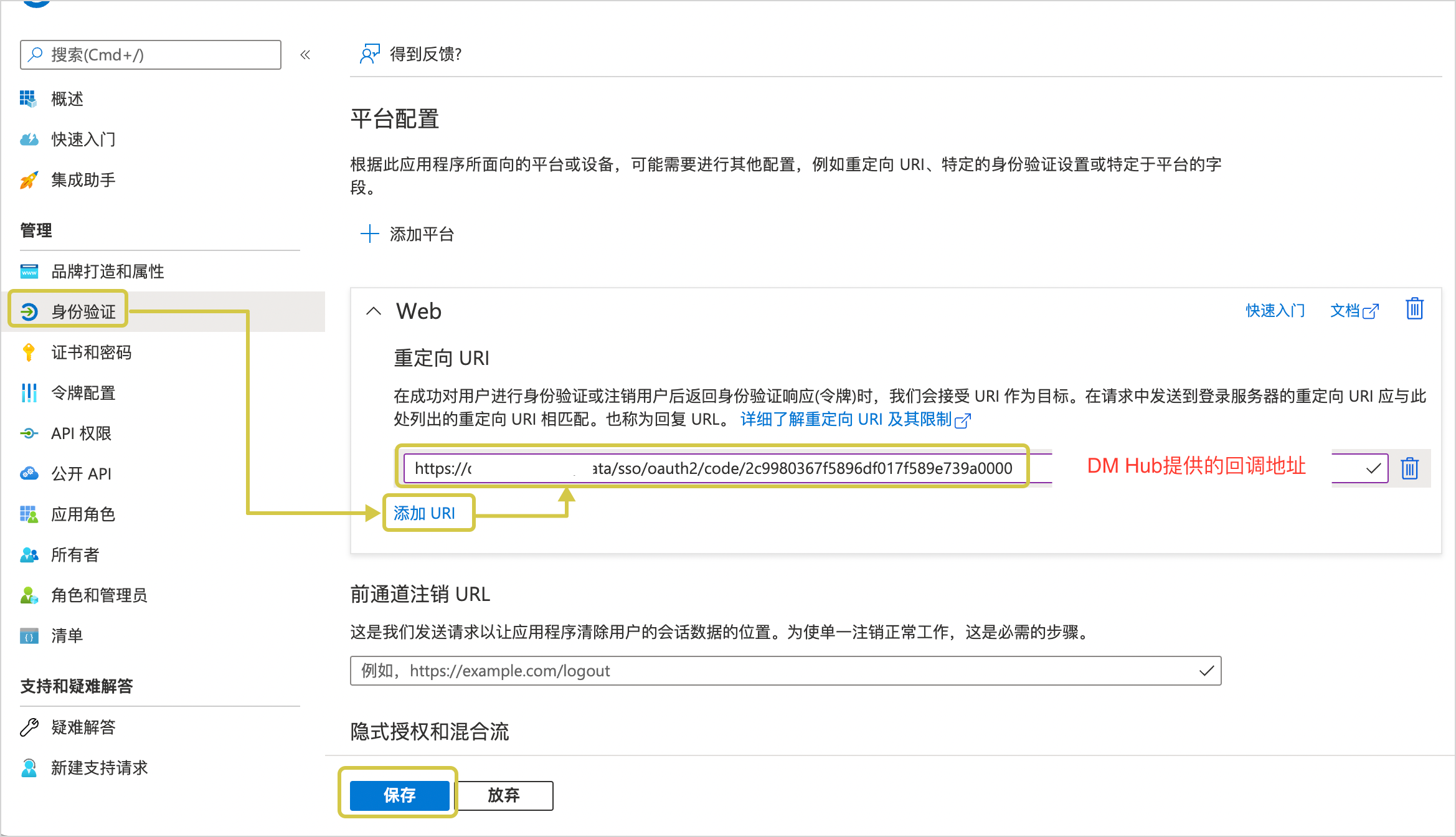
Task: Click the plus icon beside 添加平台
Action: [370, 234]
